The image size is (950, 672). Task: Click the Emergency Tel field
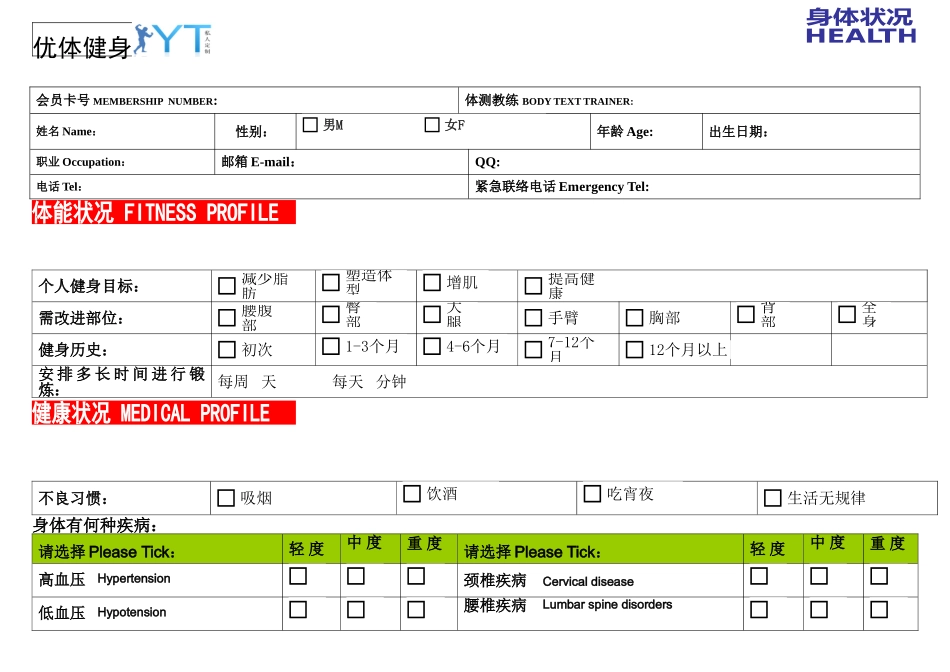(x=694, y=187)
